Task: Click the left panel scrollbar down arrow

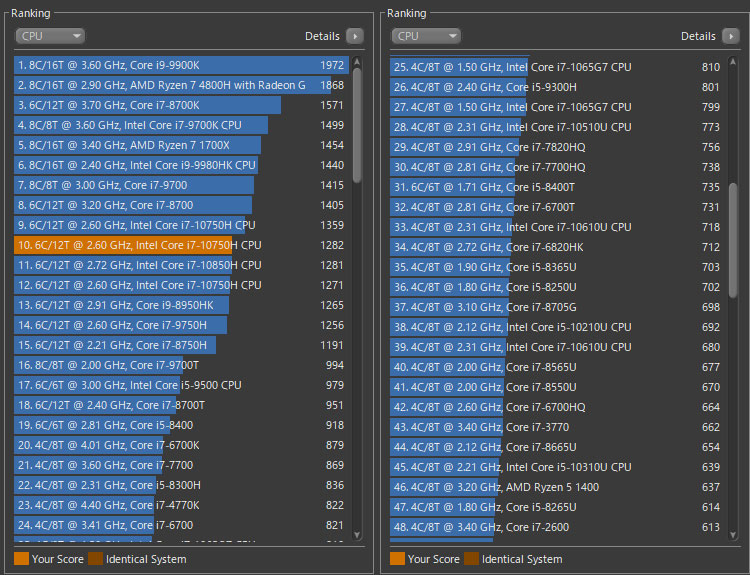Action: [x=357, y=535]
